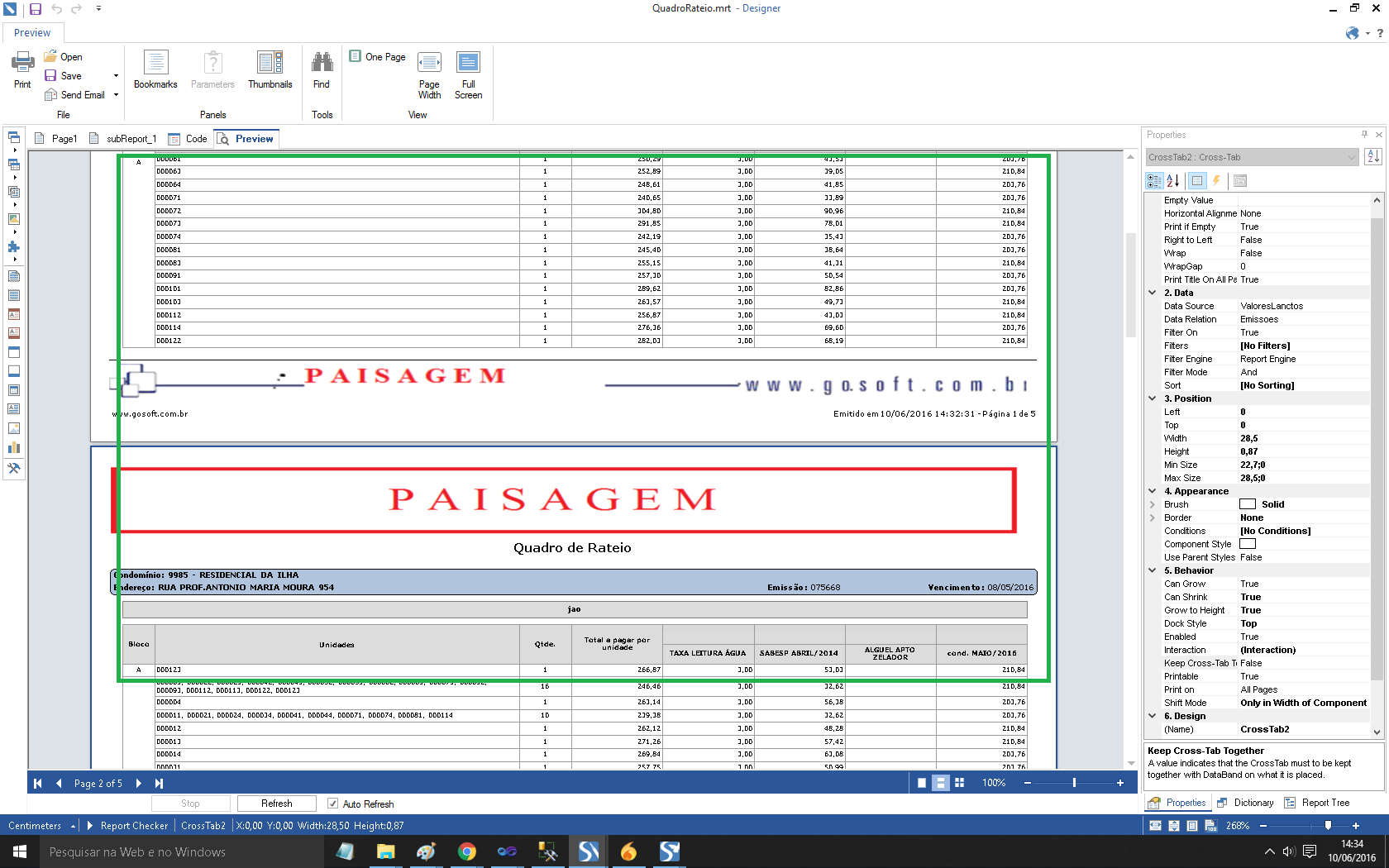Click the Open file button
This screenshot has height=868, width=1389.
[x=64, y=57]
